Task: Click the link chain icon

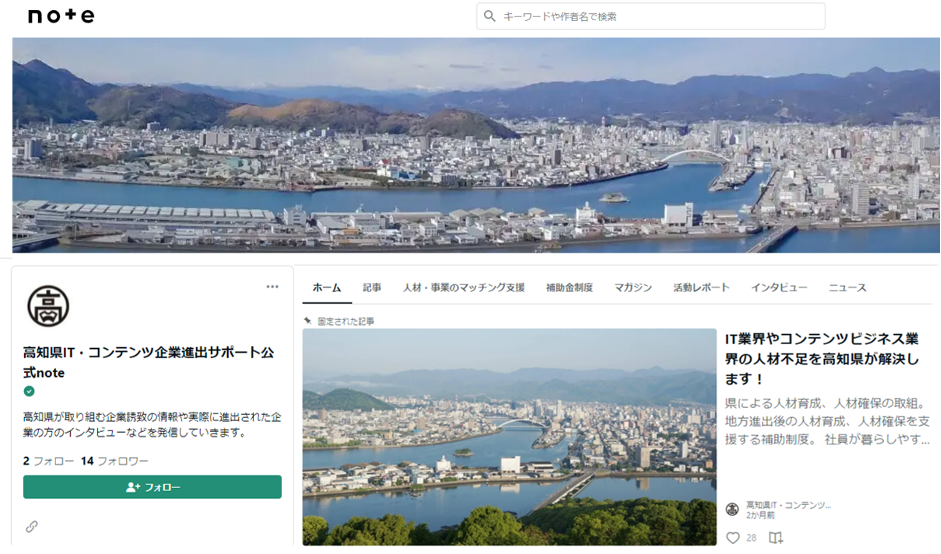Action: 32,526
